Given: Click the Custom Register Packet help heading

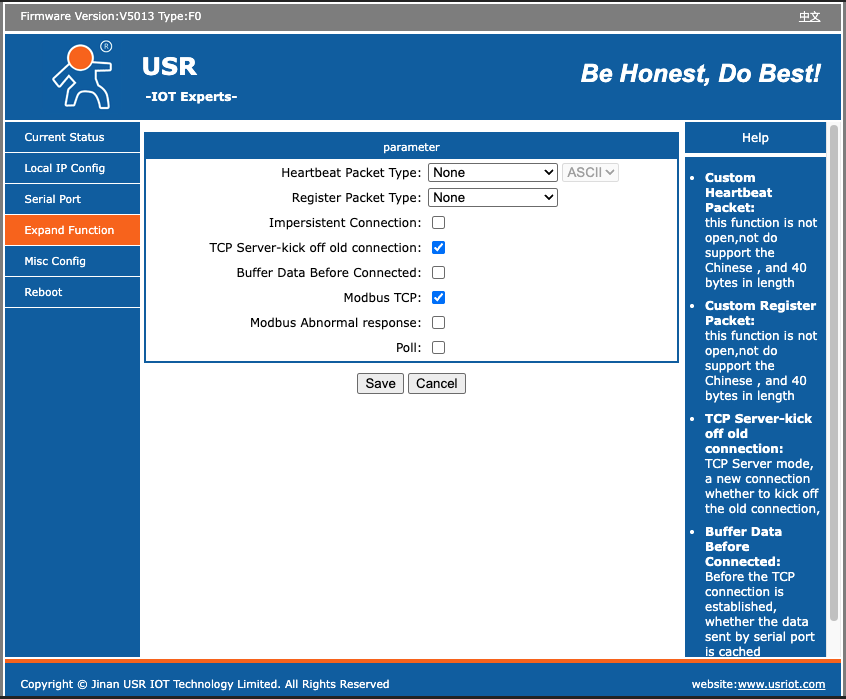Looking at the screenshot, I should 760,313.
